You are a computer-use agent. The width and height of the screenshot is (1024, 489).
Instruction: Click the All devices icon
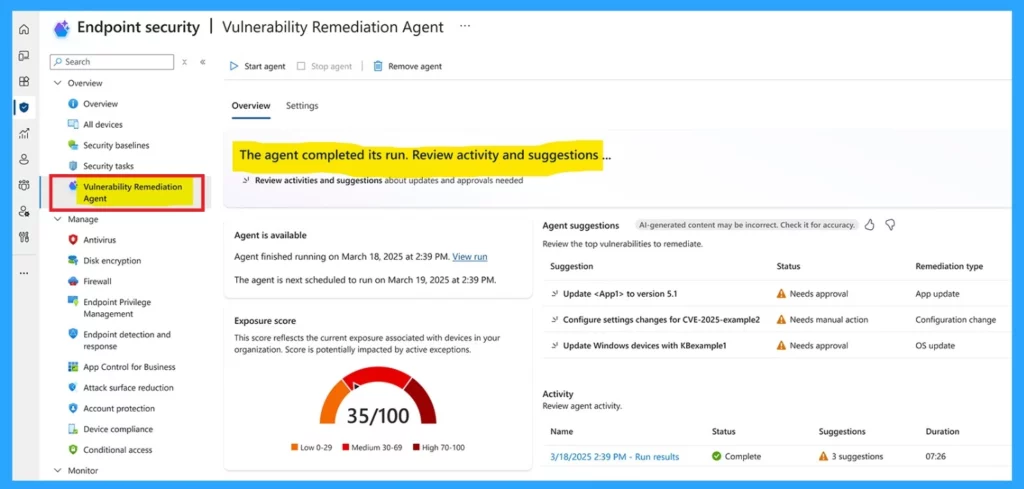pyautogui.click(x=73, y=124)
